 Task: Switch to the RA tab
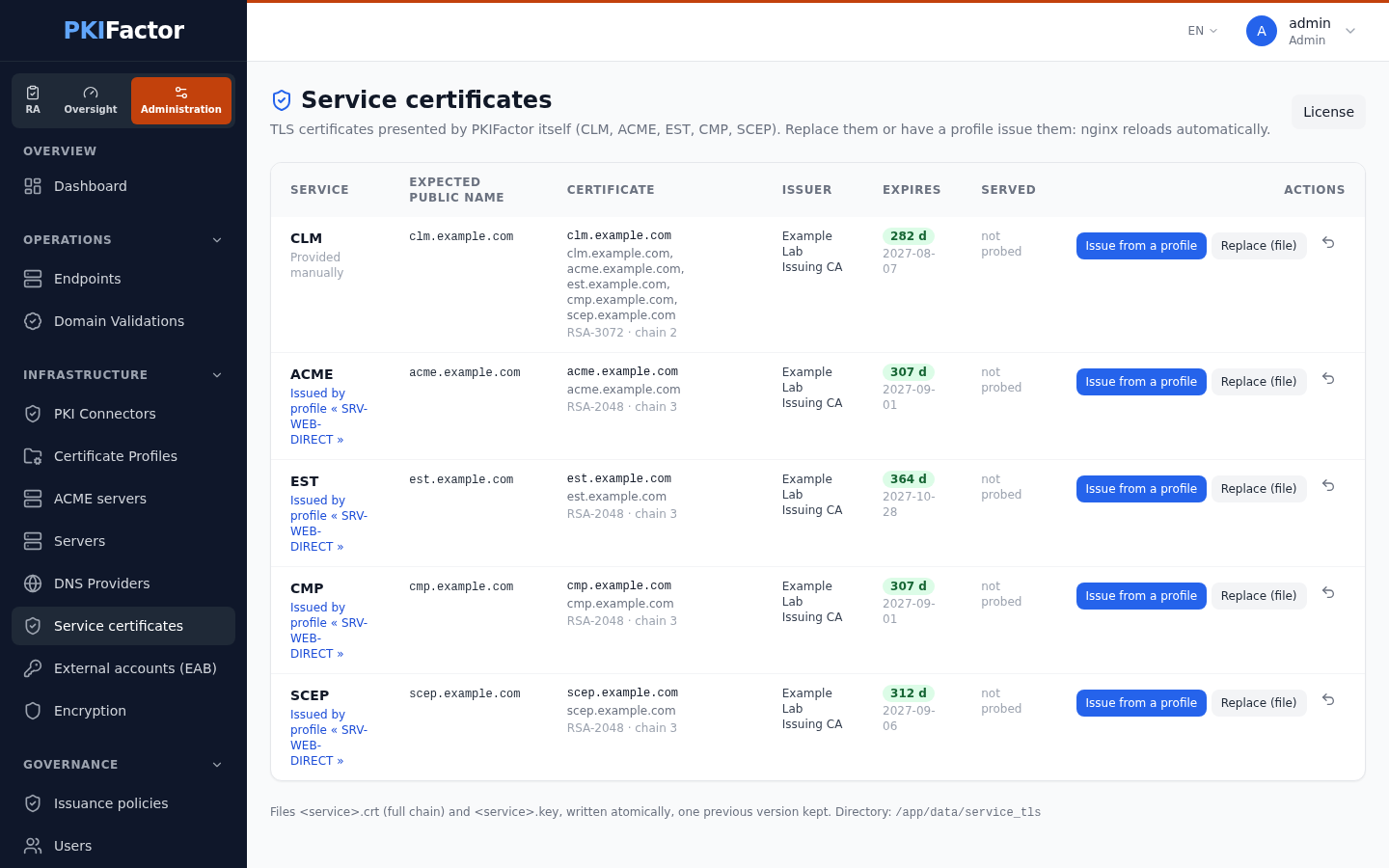click(33, 100)
